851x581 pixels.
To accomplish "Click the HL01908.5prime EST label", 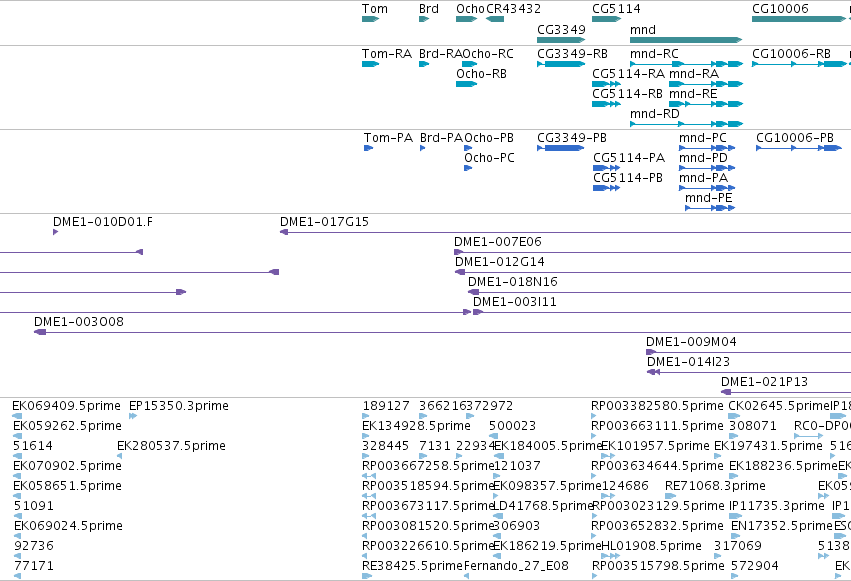I will point(651,546).
